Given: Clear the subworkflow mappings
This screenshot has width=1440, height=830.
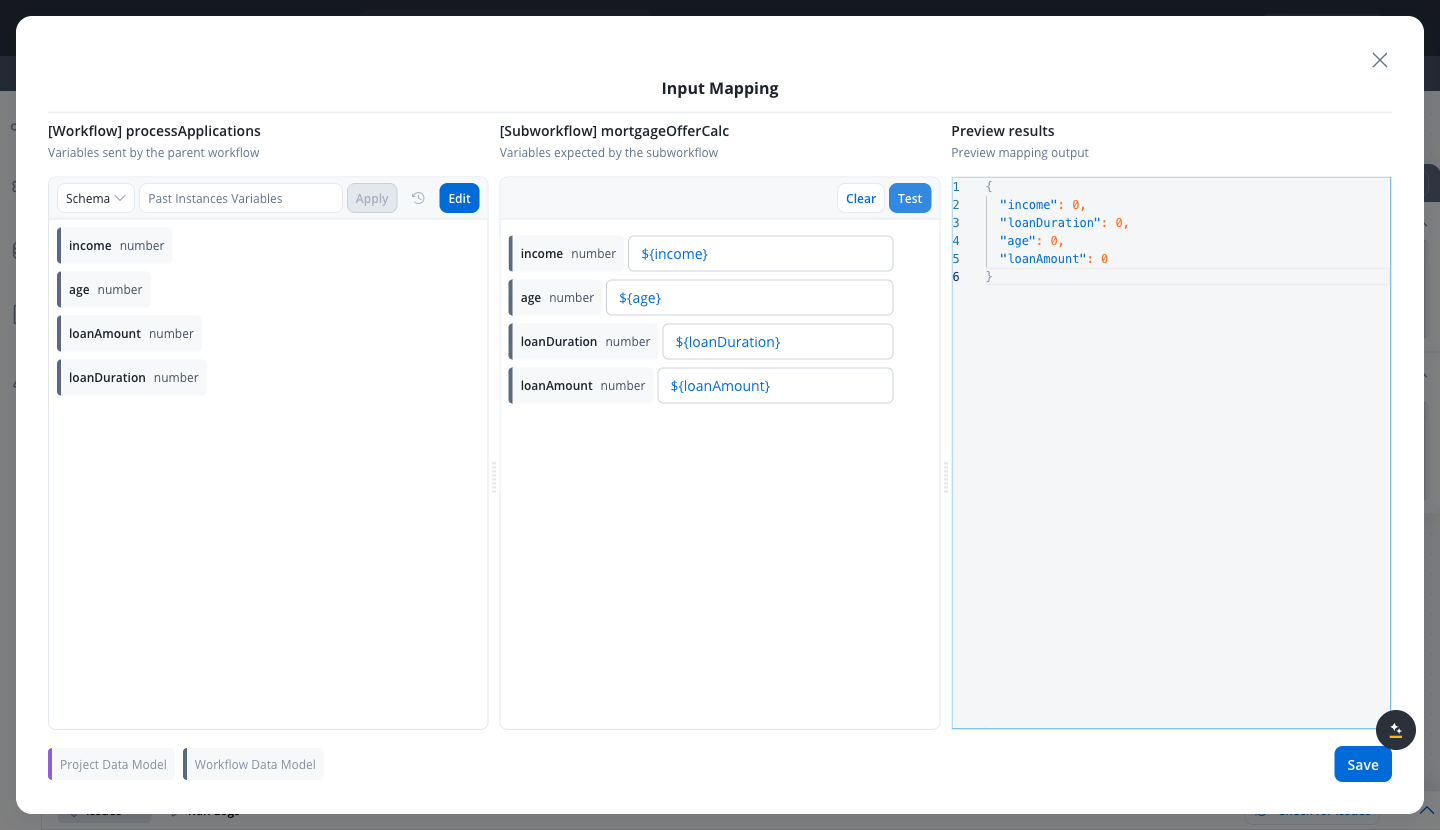Looking at the screenshot, I should coord(861,198).
